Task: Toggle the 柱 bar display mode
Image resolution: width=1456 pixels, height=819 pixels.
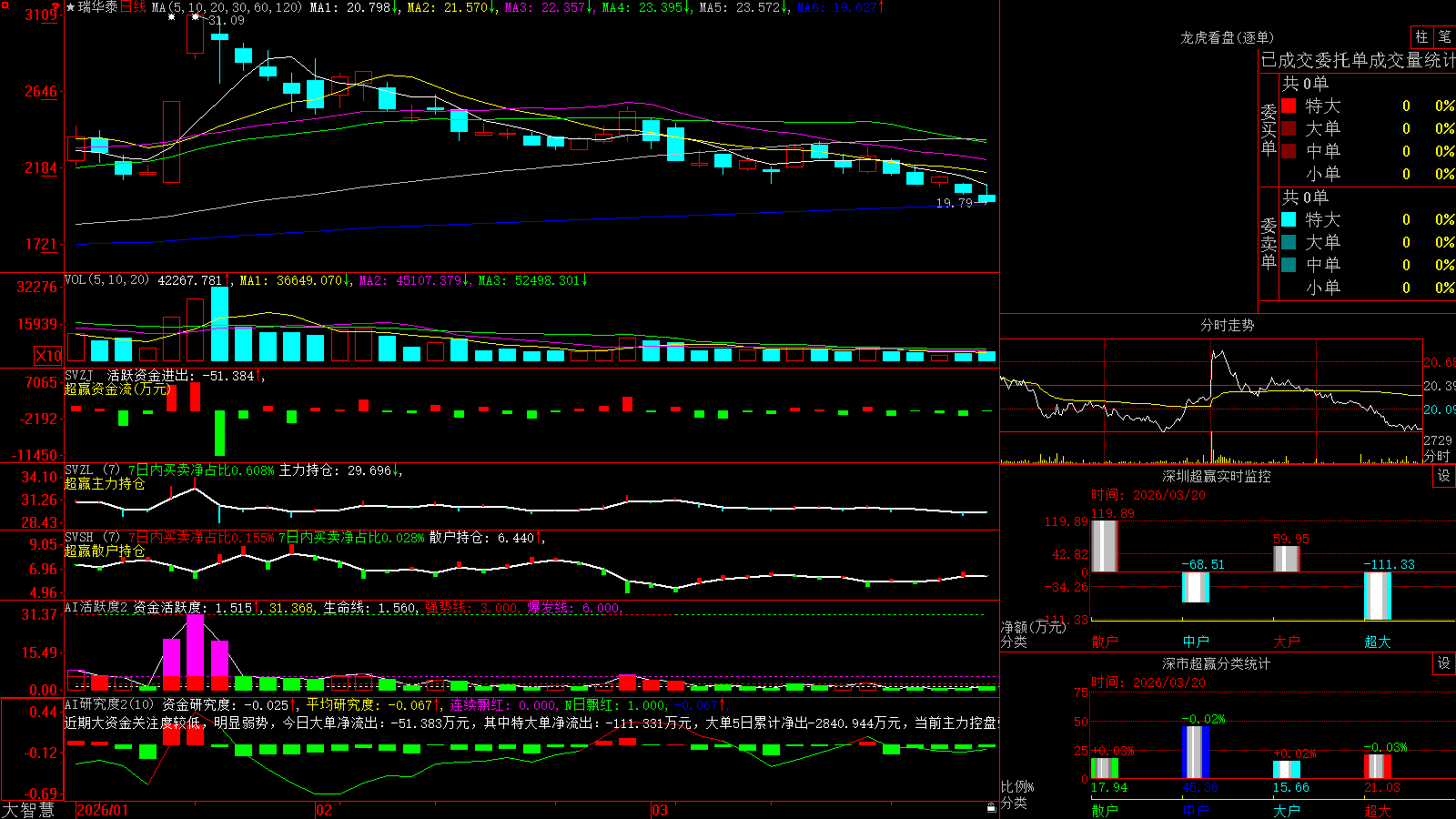Action: 1421,37
